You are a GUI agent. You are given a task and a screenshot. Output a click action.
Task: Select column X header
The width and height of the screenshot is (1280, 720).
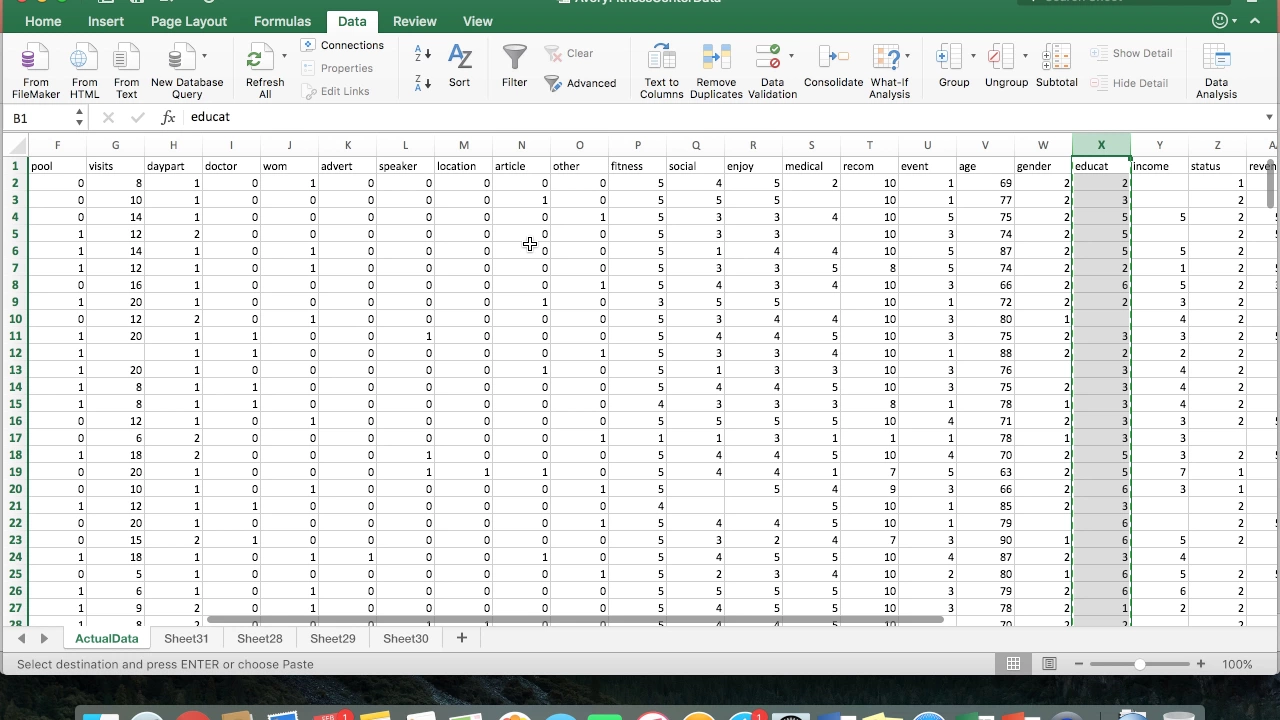pos(1101,145)
